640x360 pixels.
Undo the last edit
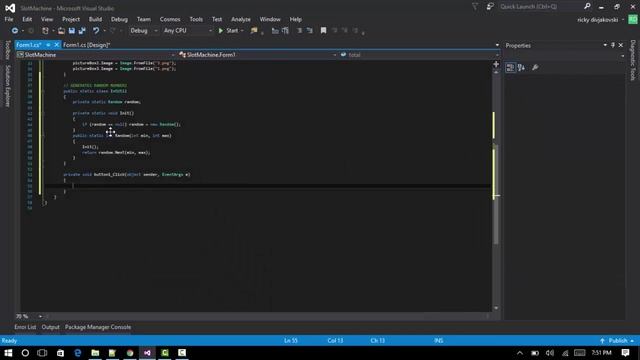point(96,31)
